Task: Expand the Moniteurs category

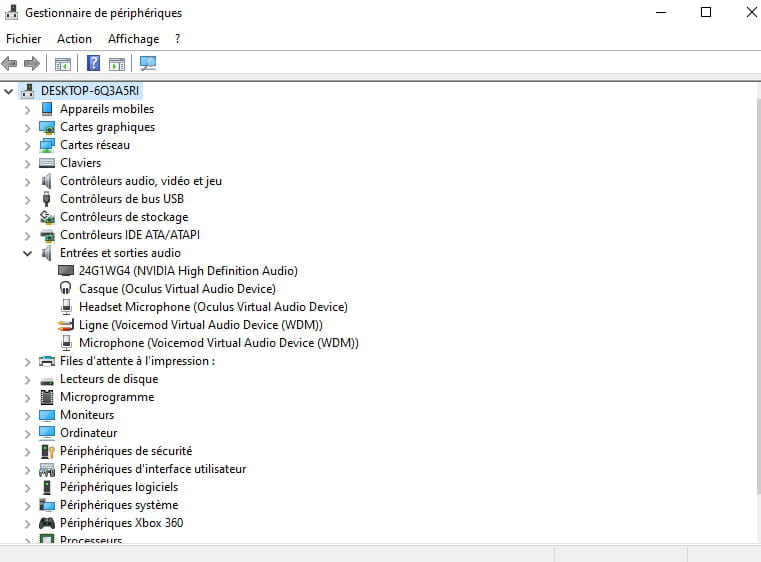Action: [28, 416]
